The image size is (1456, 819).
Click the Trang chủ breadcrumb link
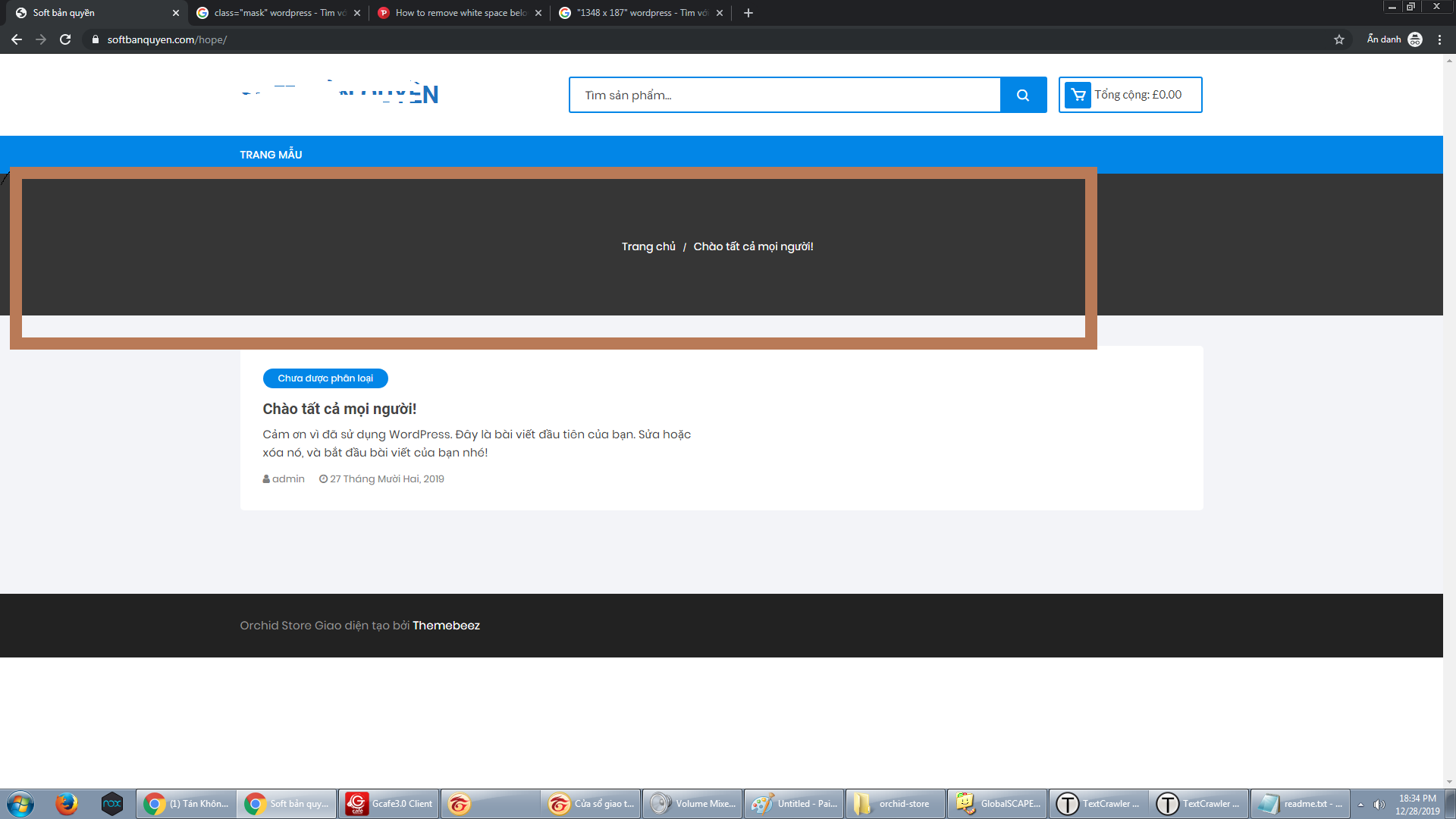pos(648,246)
